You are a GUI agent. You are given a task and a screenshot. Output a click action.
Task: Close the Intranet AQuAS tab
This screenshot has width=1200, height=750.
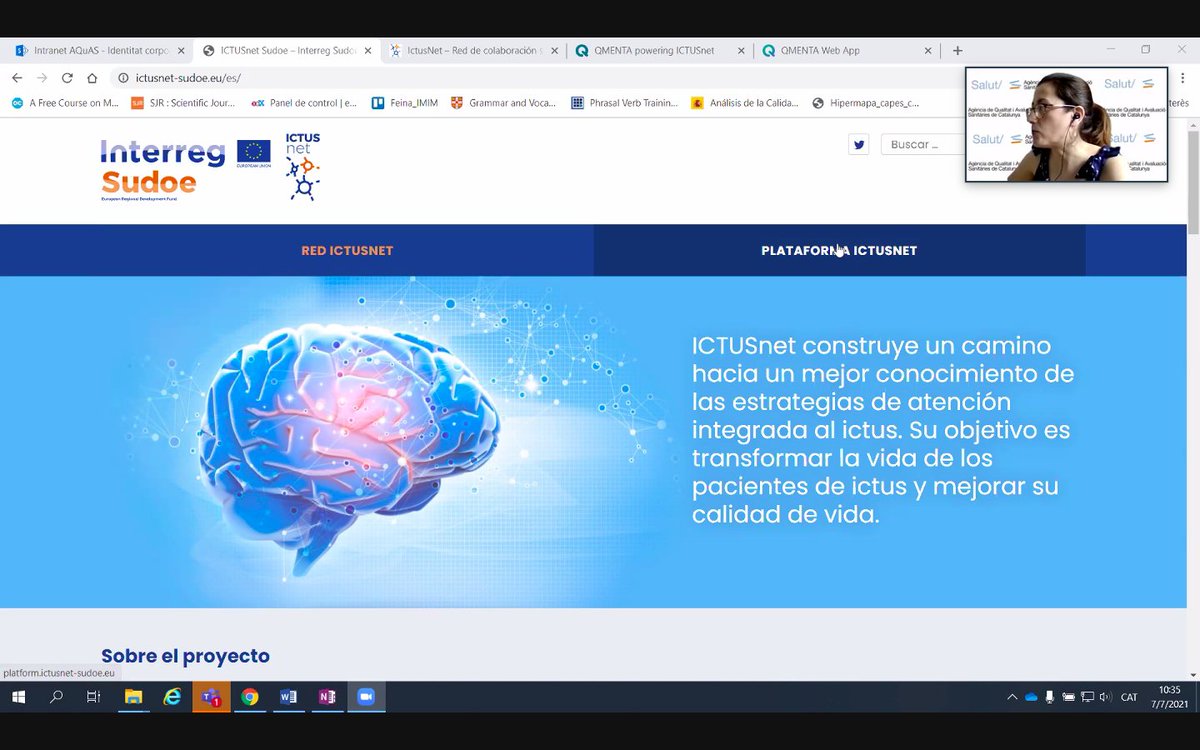(x=181, y=51)
